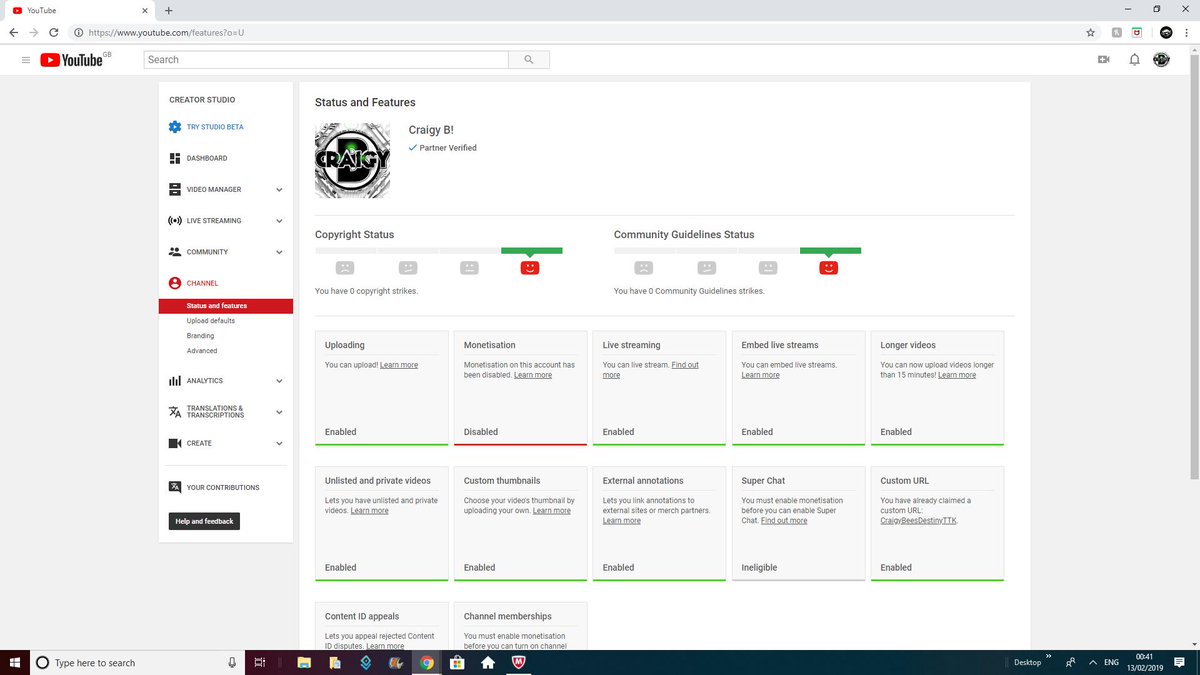Click the Channel person icon

[175, 283]
